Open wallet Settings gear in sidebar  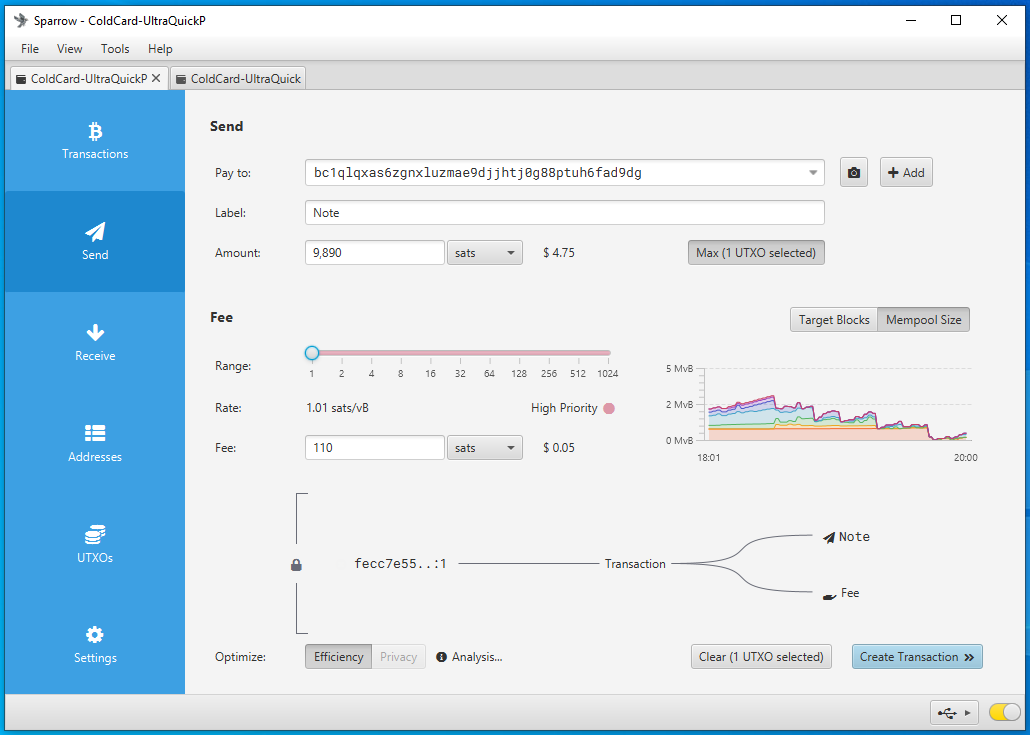click(95, 644)
